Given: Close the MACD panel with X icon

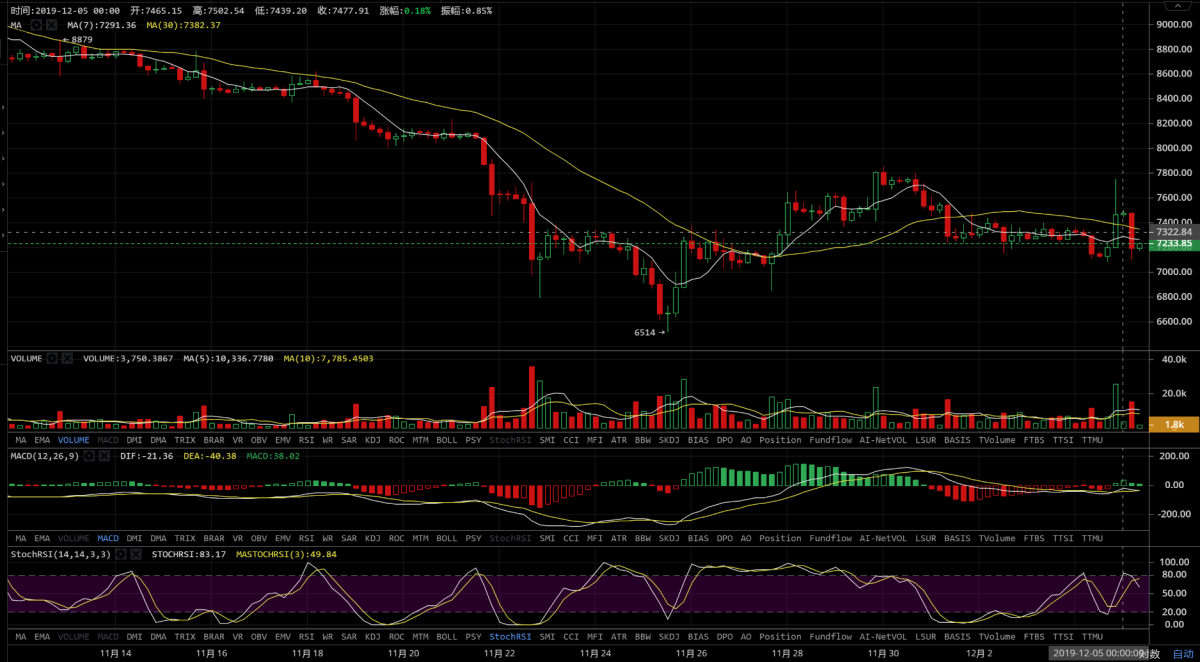Looking at the screenshot, I should (x=104, y=456).
